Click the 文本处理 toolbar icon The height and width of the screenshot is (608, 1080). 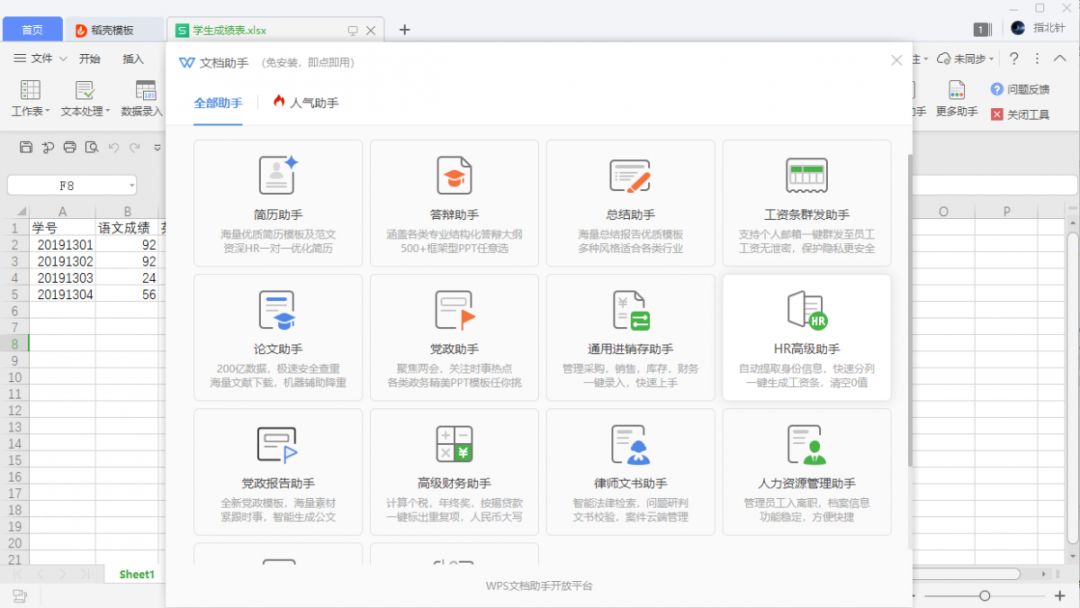pyautogui.click(x=85, y=90)
